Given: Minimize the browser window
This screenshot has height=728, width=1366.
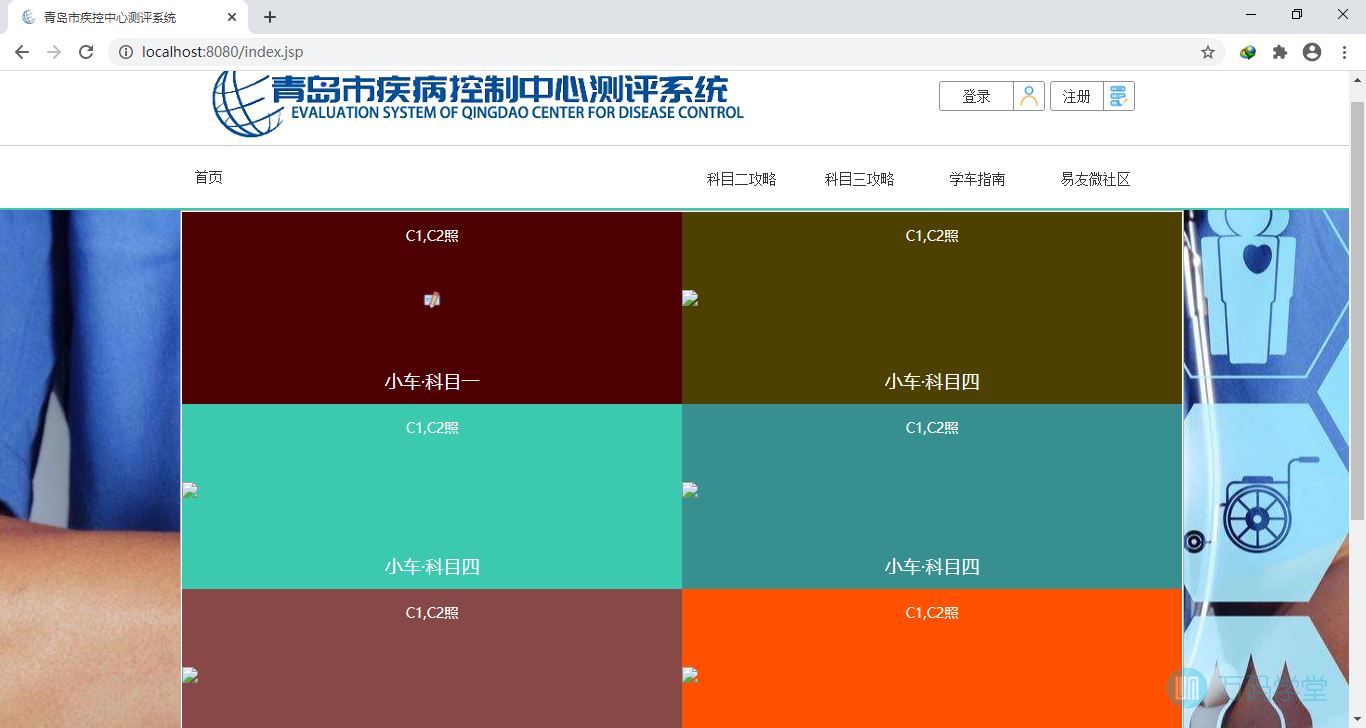Looking at the screenshot, I should click(x=1251, y=14).
